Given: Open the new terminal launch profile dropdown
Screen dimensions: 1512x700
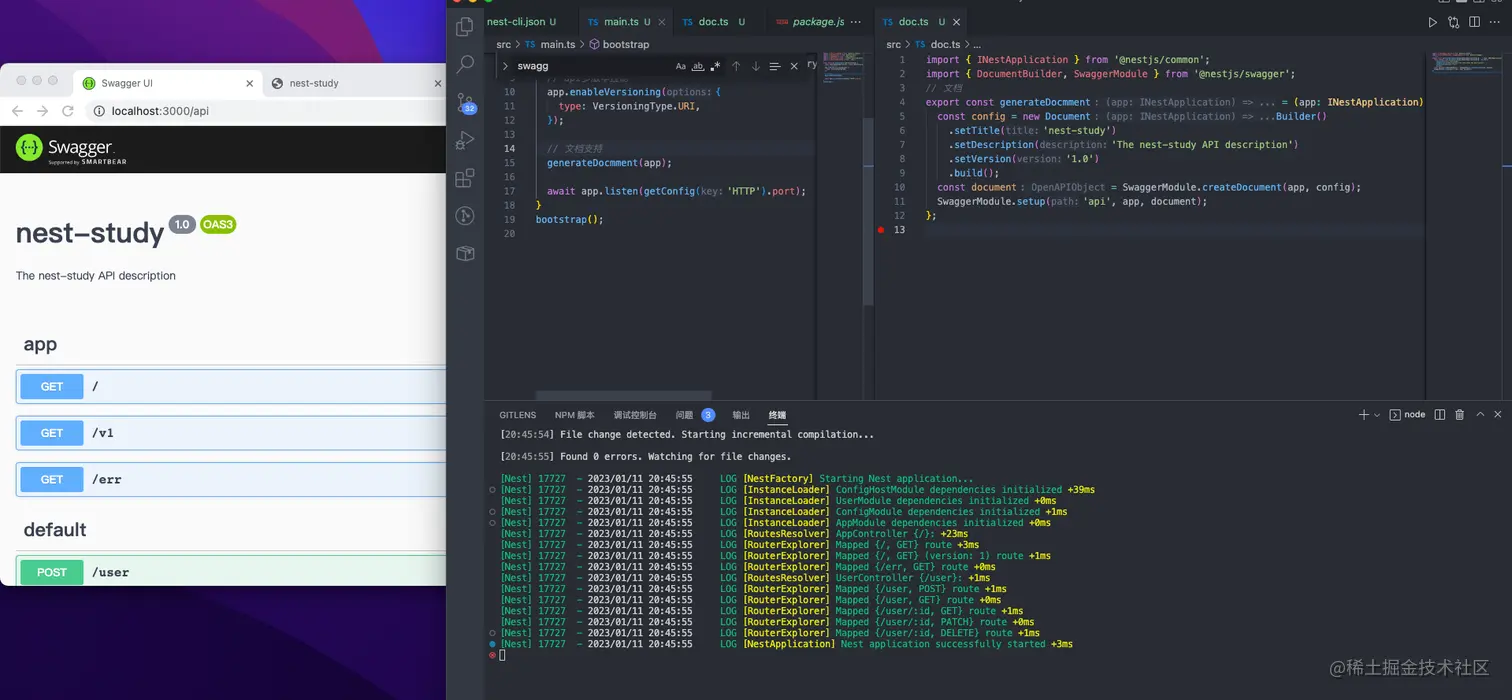Looking at the screenshot, I should (x=1377, y=414).
